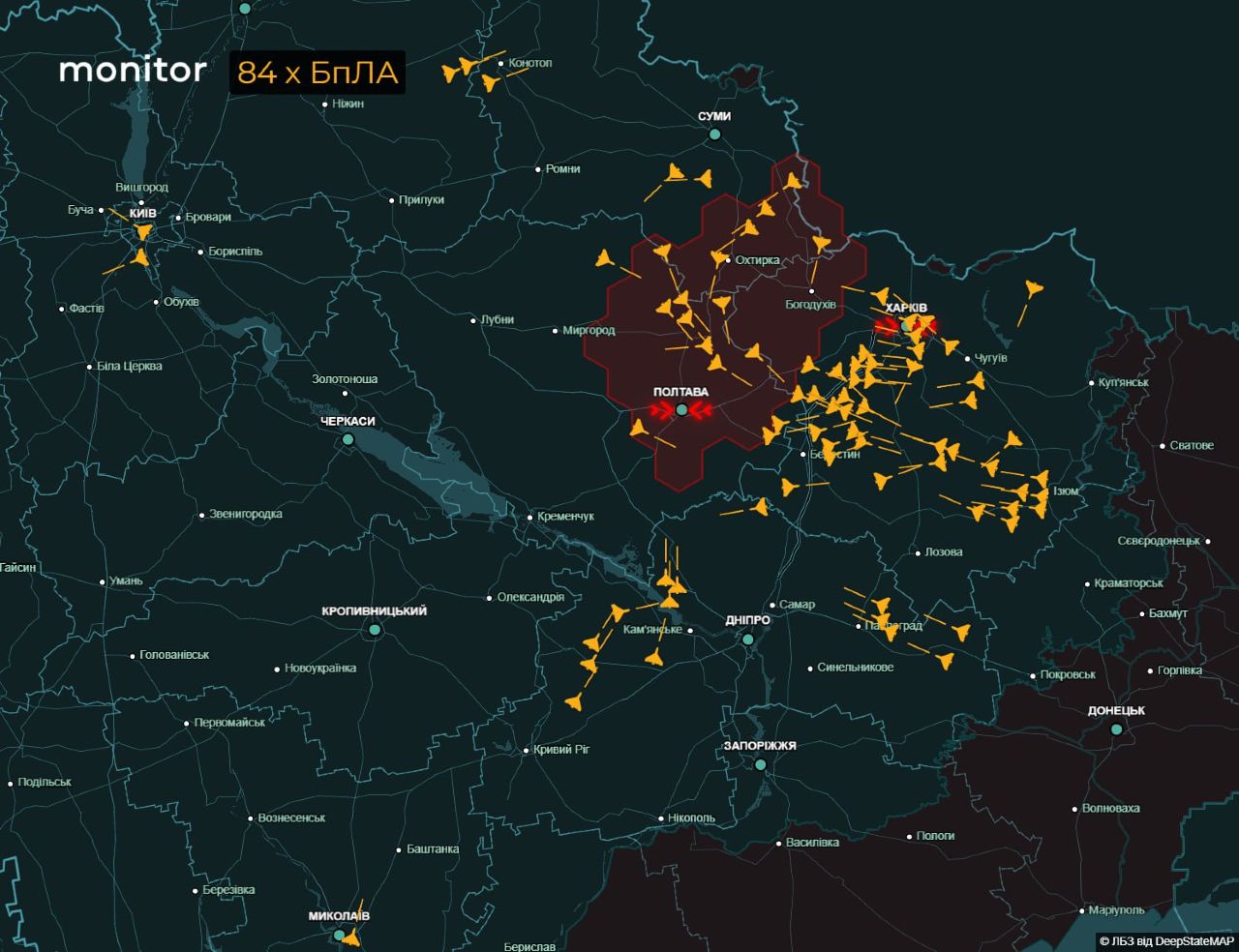Select the isolated drone icon northeast of Харків
This screenshot has width=1239, height=952.
tap(1033, 288)
